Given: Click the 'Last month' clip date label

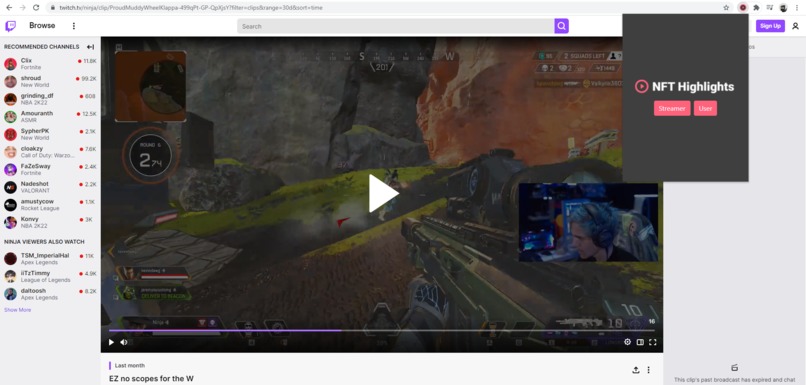Looking at the screenshot, I should point(130,365).
